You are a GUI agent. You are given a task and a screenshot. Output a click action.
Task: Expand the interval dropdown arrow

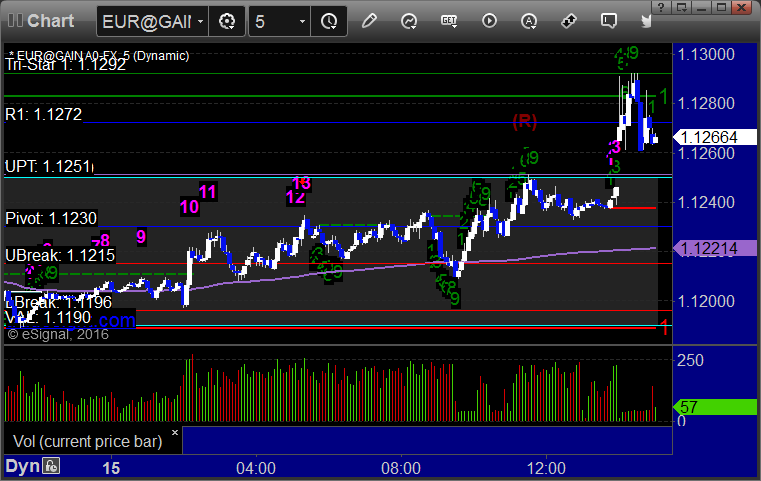coord(302,21)
